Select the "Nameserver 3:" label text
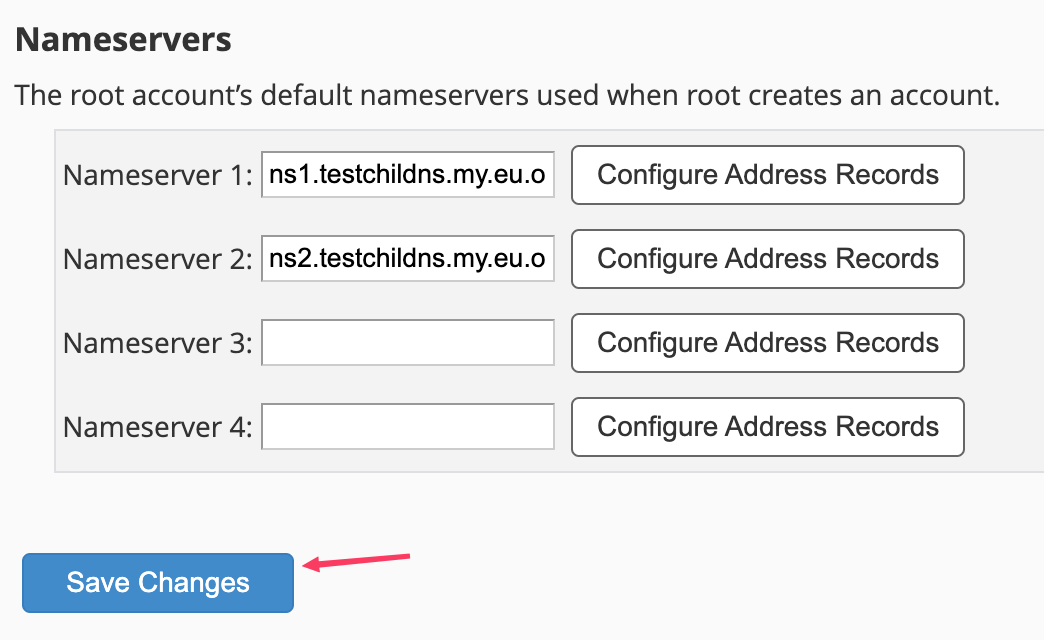Image resolution: width=1044 pixels, height=640 pixels. click(x=158, y=344)
